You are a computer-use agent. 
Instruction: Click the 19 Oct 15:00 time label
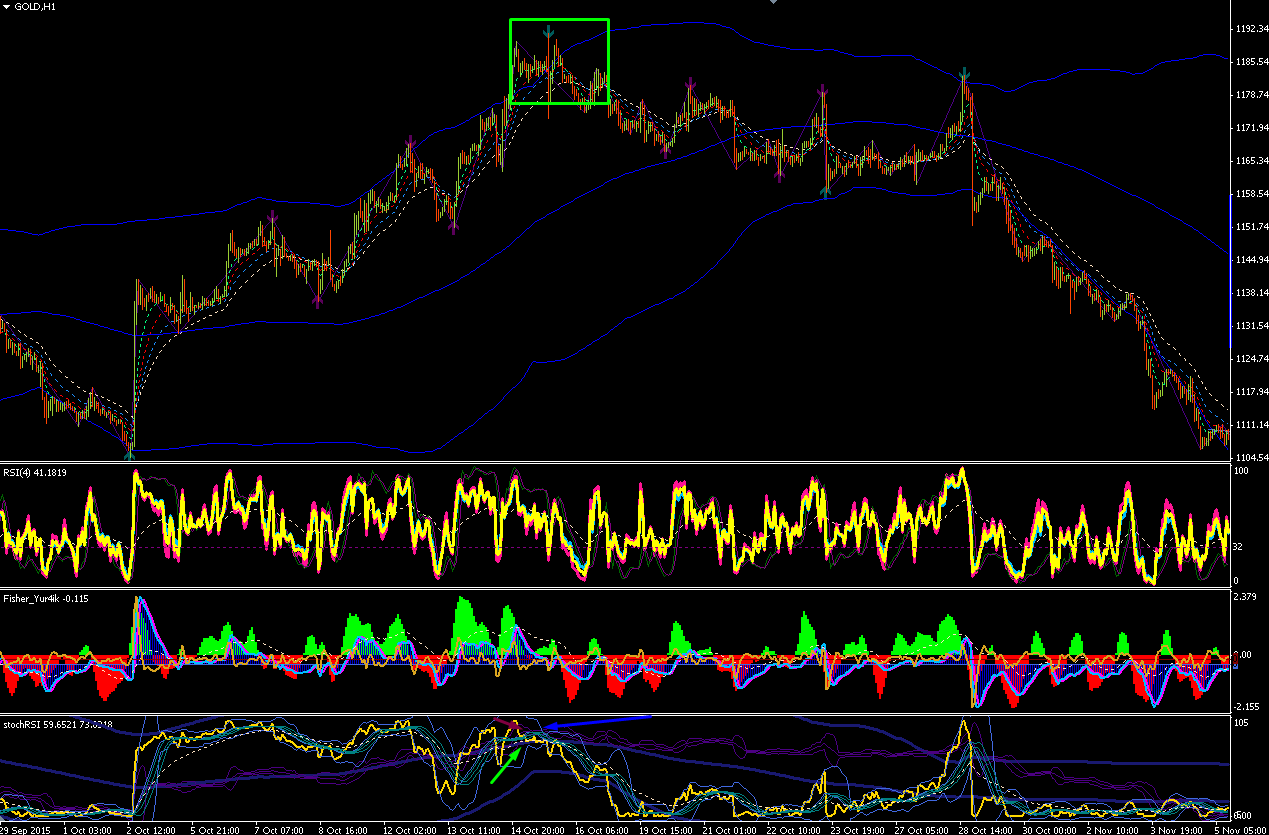click(x=666, y=830)
